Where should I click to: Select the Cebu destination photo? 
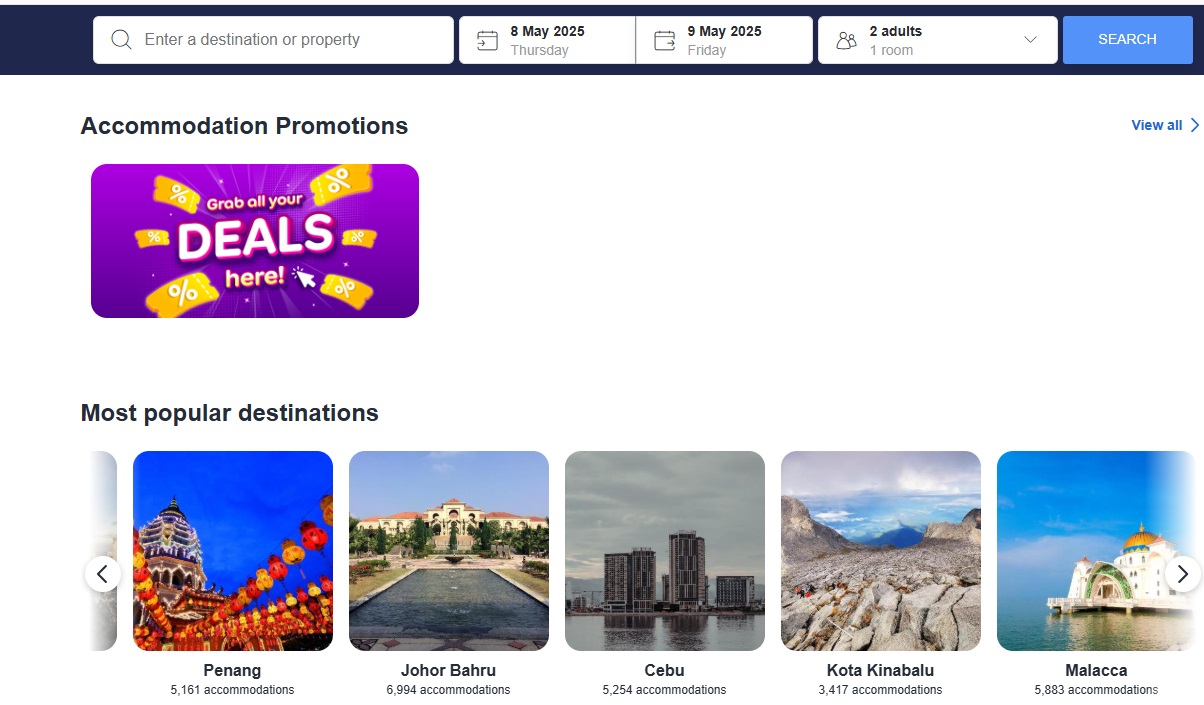coord(665,551)
